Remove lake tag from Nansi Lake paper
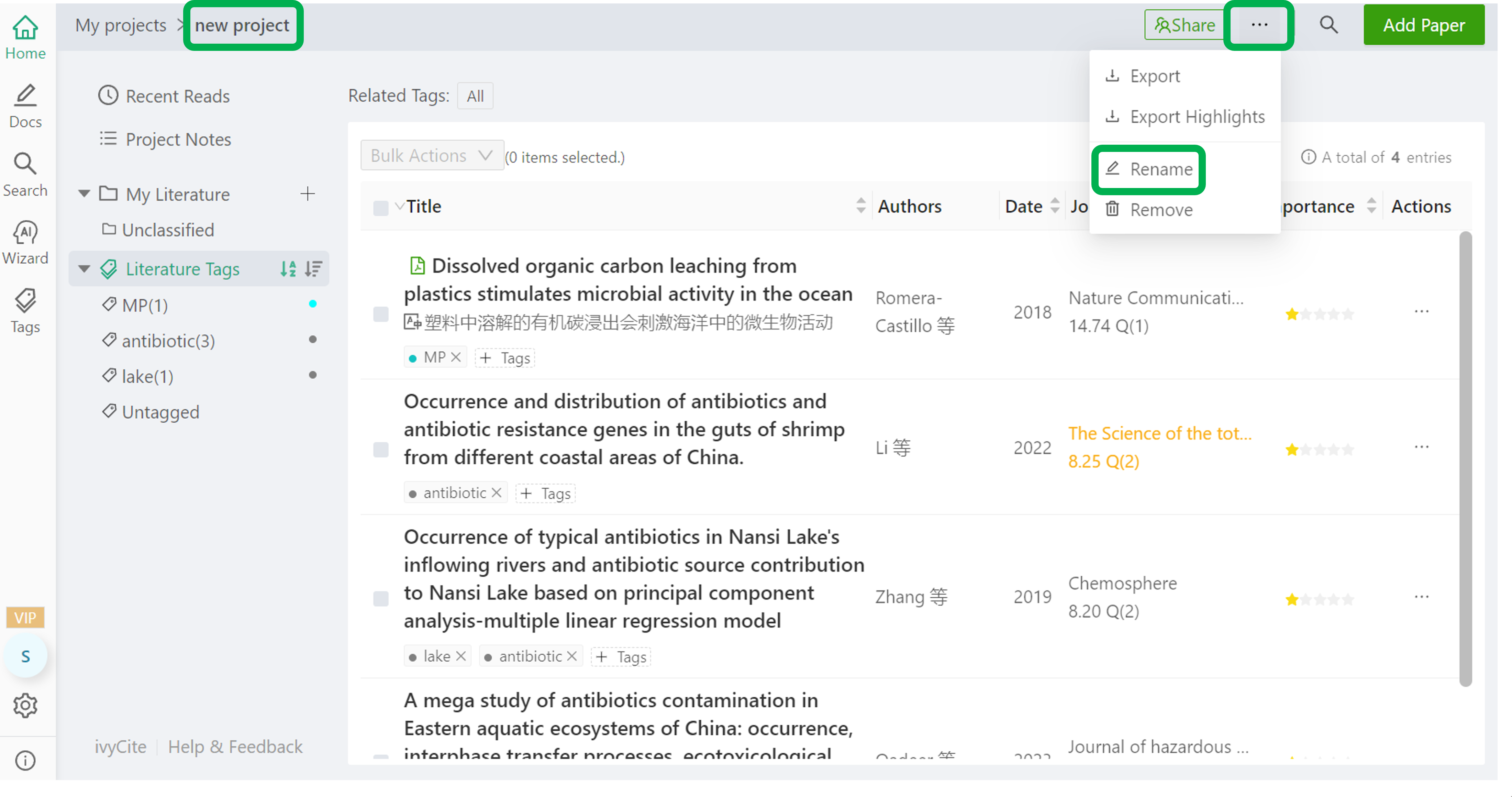 tap(462, 656)
